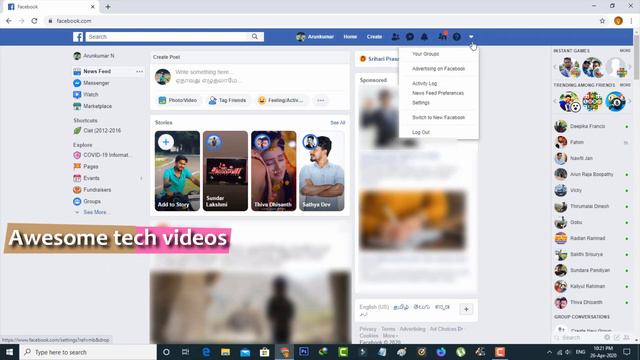
Task: Open Sathya Dev story
Action: coord(322,171)
